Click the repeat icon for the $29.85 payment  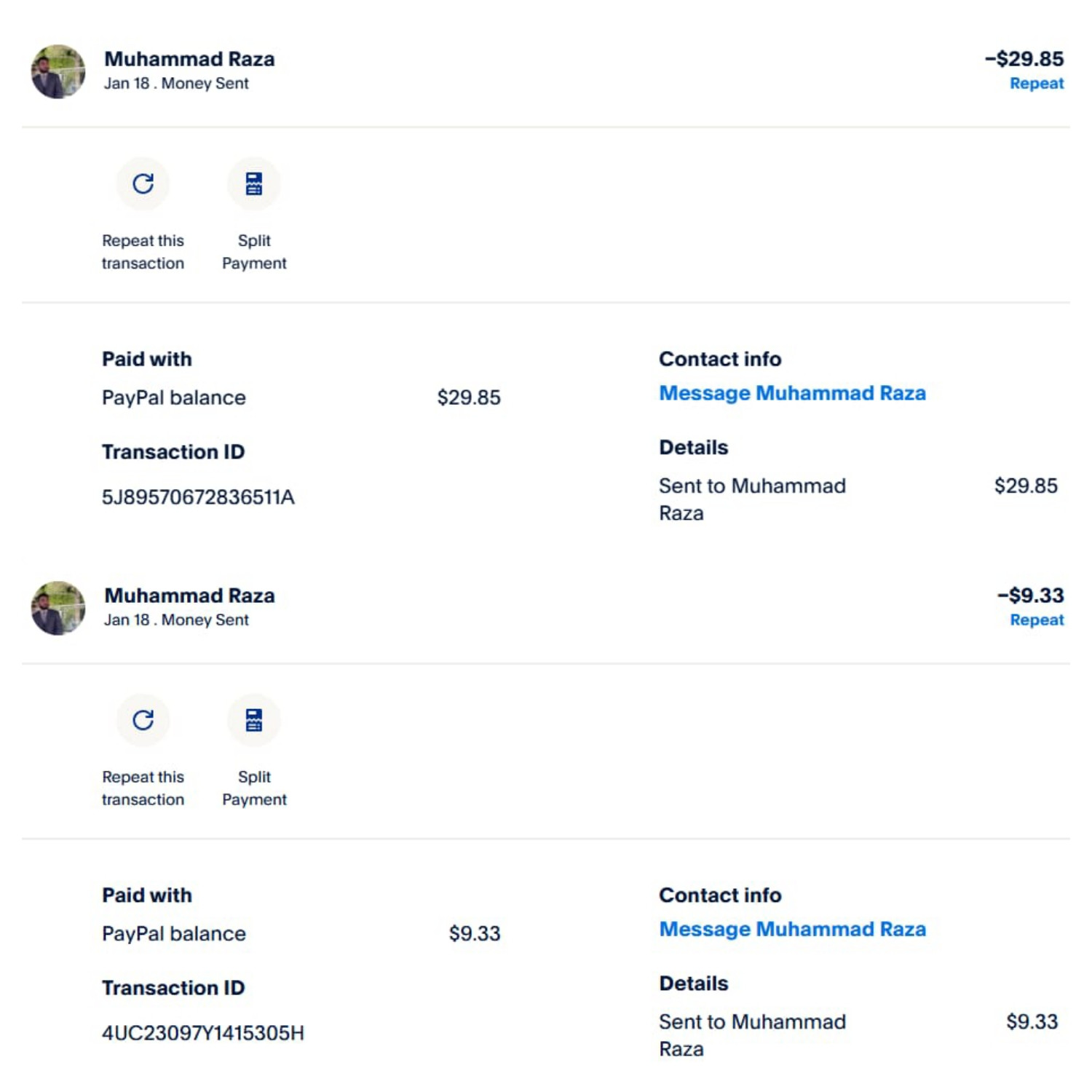(143, 183)
